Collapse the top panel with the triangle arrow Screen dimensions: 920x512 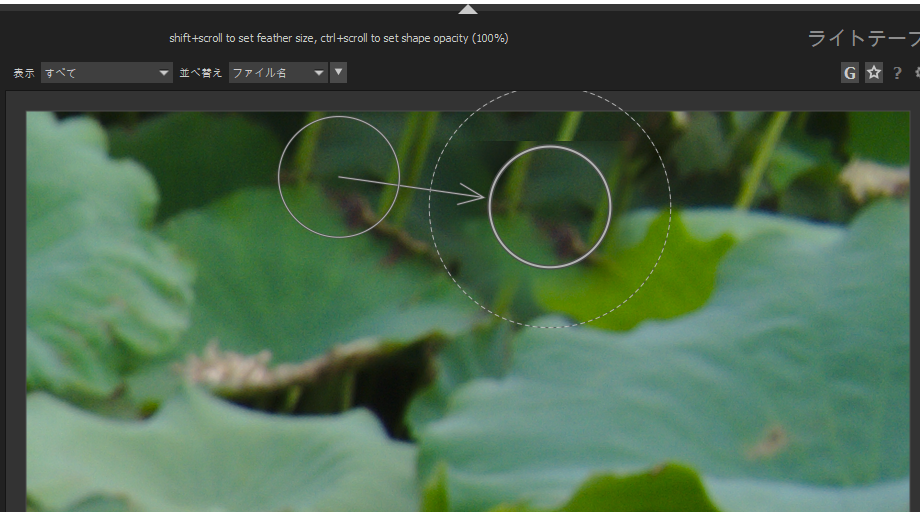(468, 9)
